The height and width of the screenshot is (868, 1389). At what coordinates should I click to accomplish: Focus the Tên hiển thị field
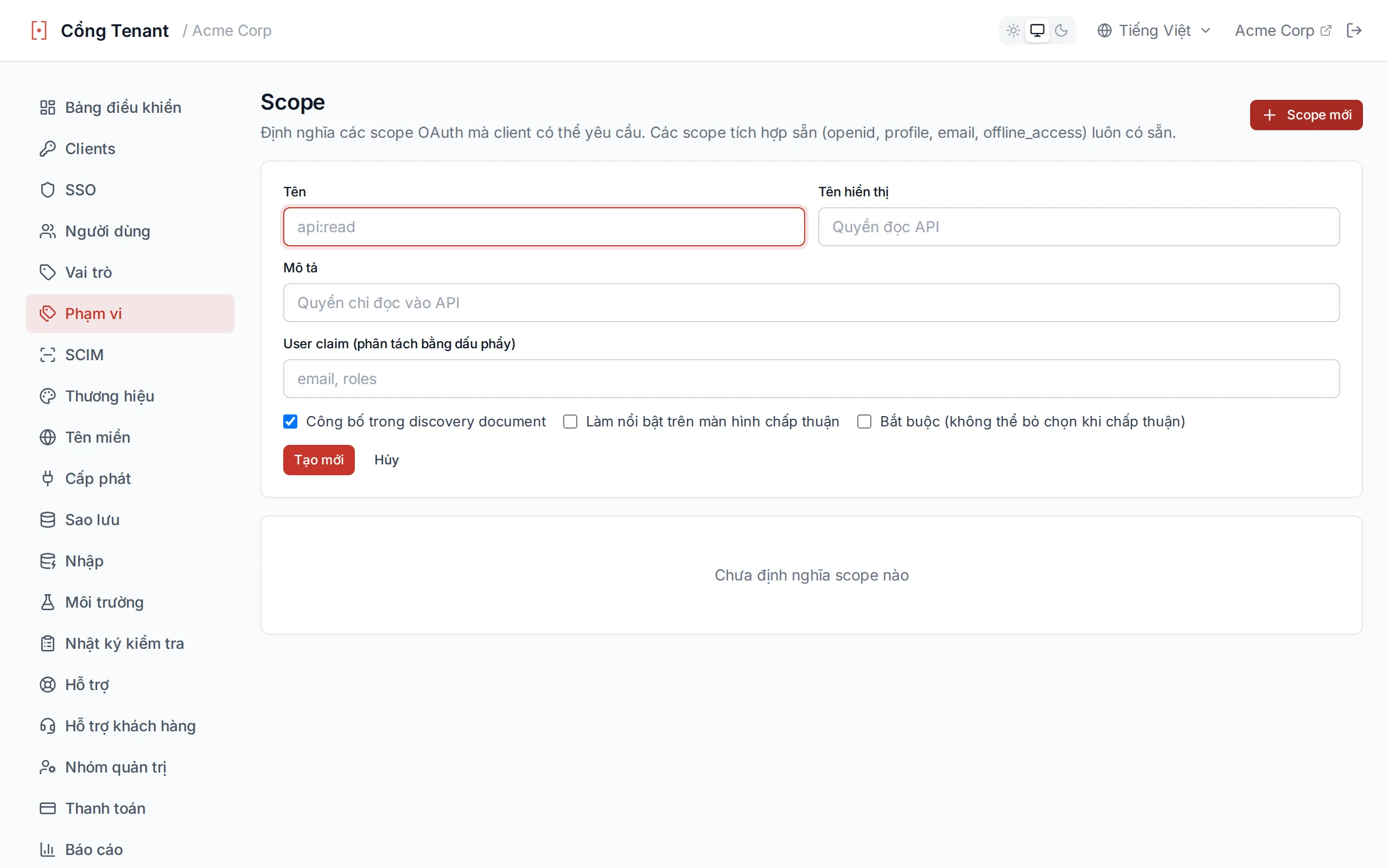[1079, 227]
